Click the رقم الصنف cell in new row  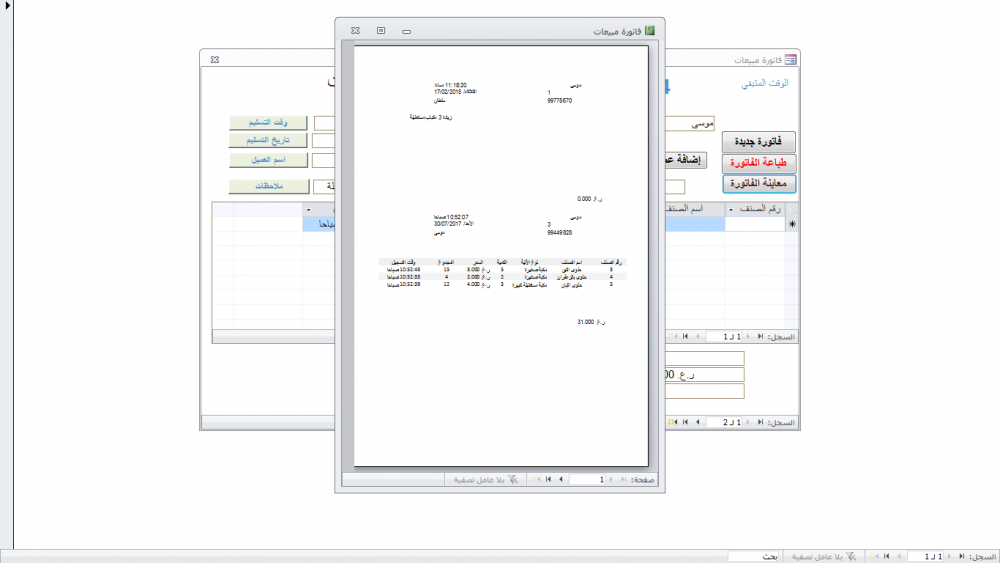click(755, 226)
